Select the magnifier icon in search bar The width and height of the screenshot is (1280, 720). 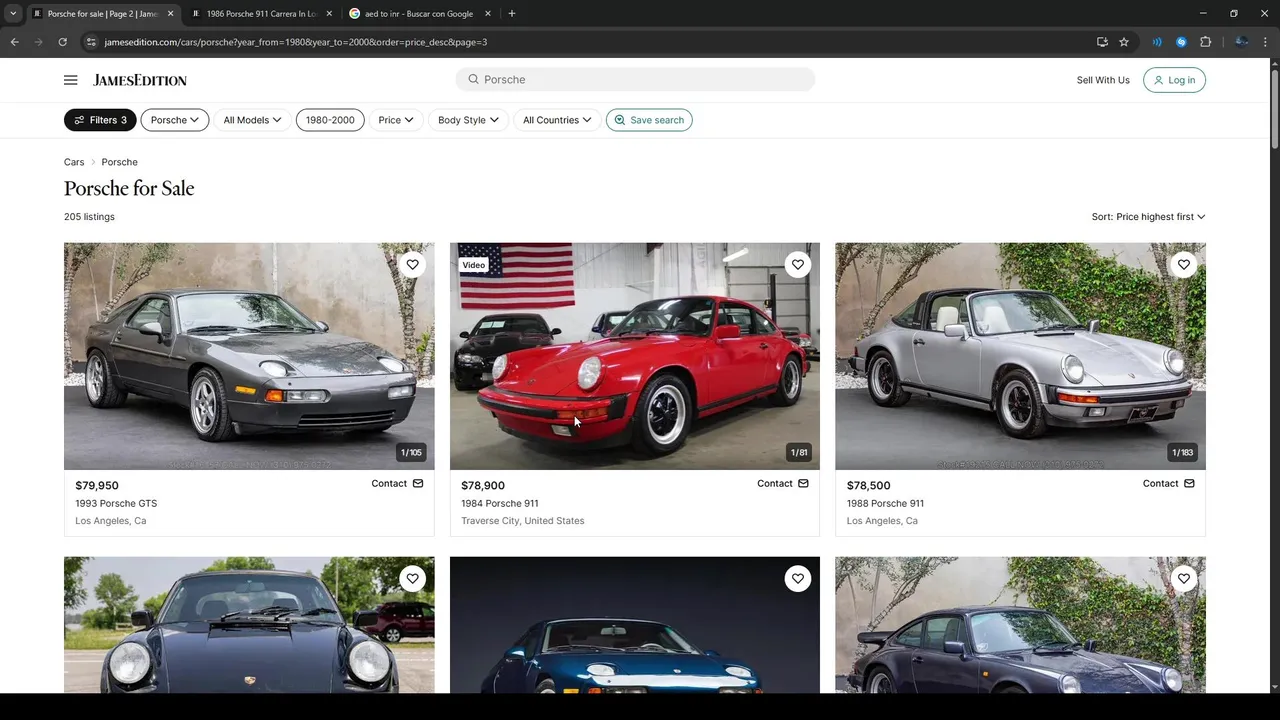click(473, 79)
